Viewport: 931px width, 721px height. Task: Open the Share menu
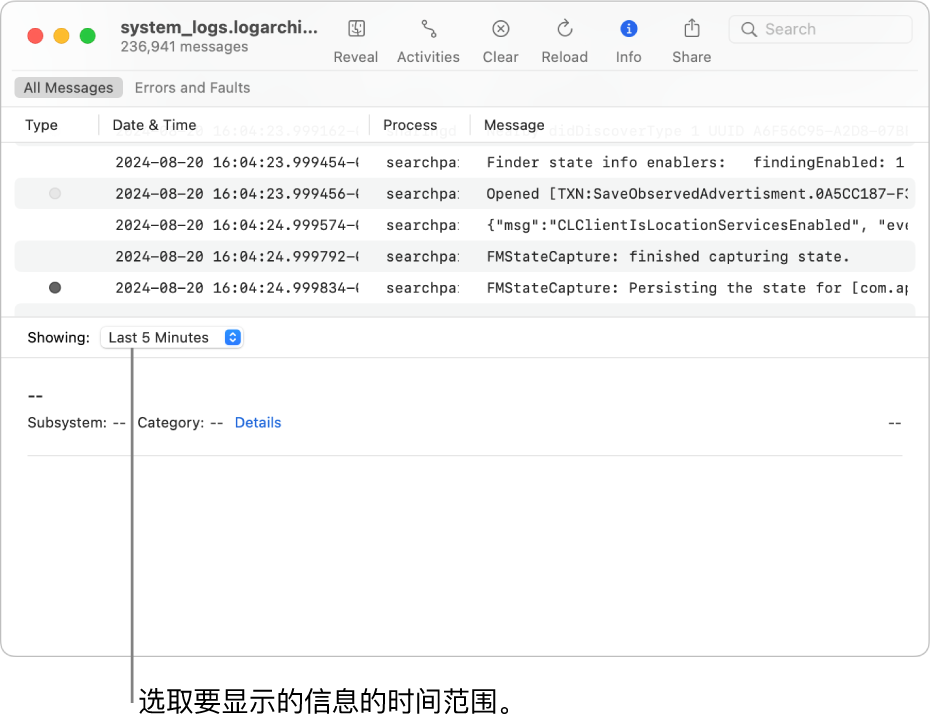coord(692,29)
